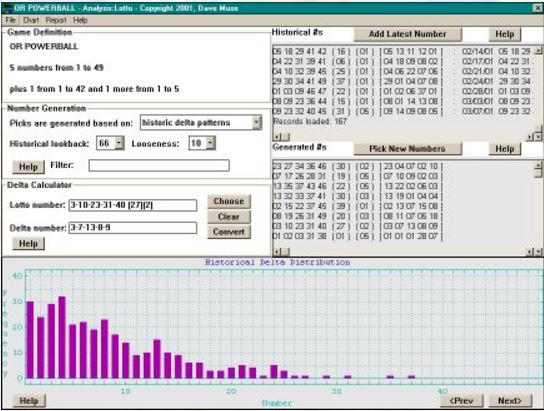Click the Filter input field

pos(159,165)
